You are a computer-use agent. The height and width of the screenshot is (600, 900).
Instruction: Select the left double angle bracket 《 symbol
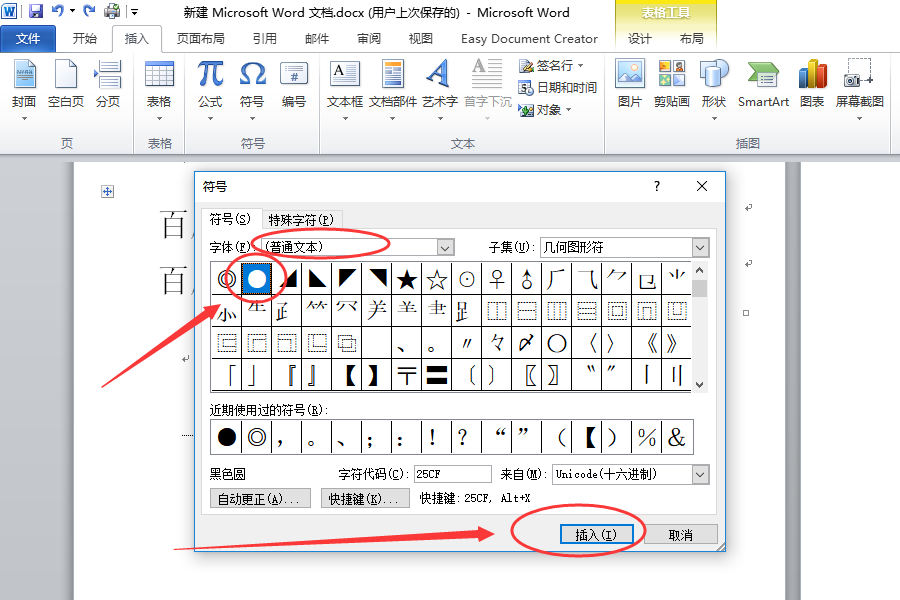point(647,343)
